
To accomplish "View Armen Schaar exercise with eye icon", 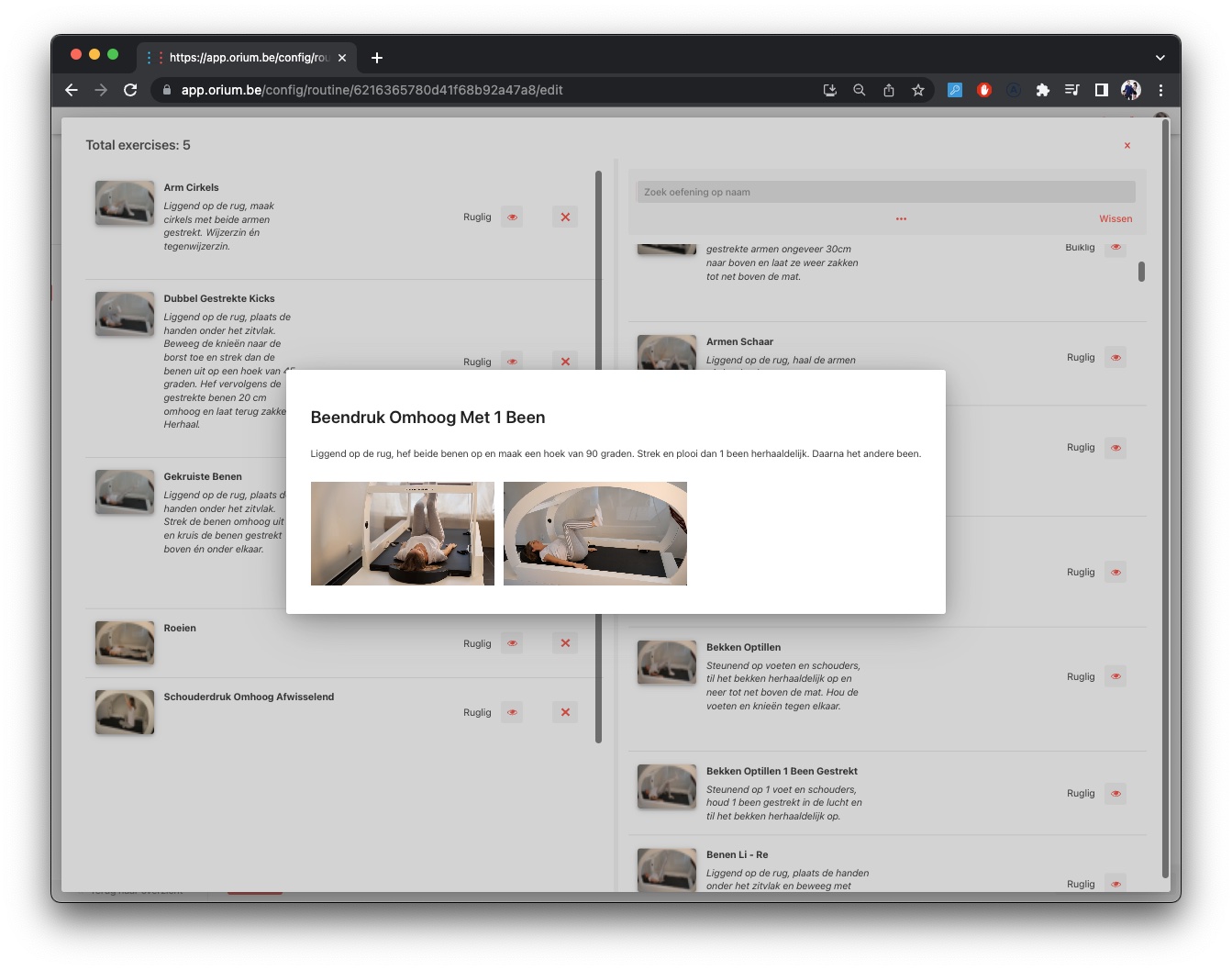I will tap(1115, 358).
